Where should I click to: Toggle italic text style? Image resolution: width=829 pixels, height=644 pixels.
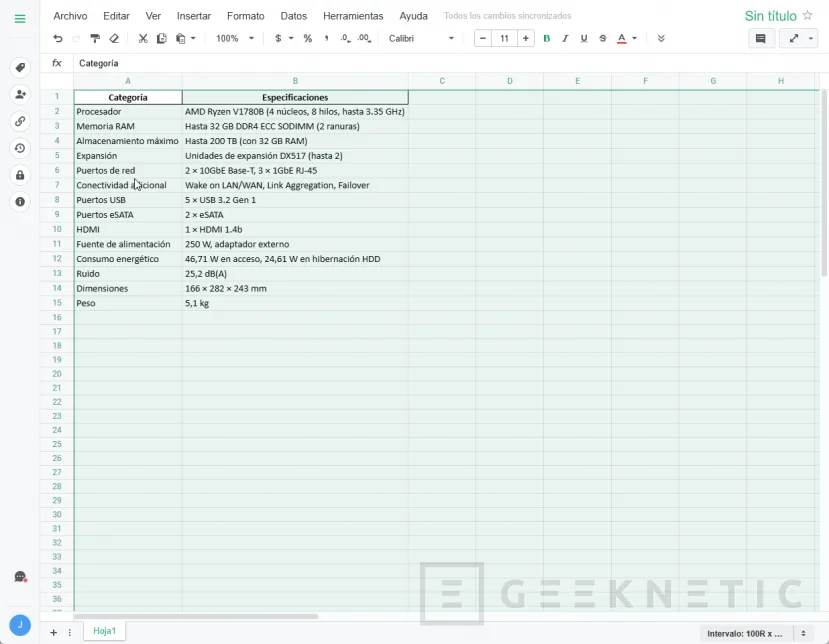coord(565,39)
